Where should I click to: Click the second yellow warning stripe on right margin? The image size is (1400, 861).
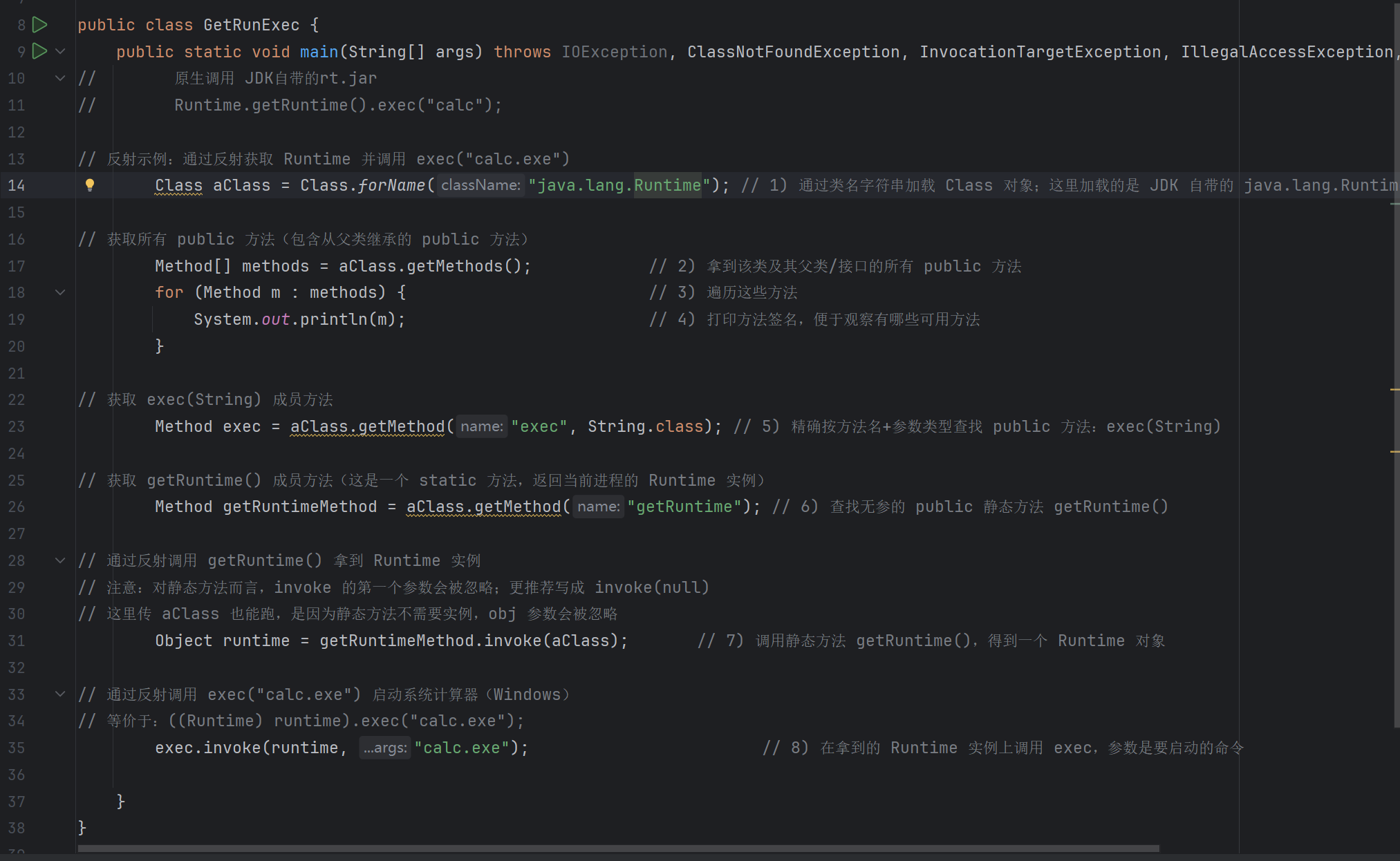(1394, 452)
